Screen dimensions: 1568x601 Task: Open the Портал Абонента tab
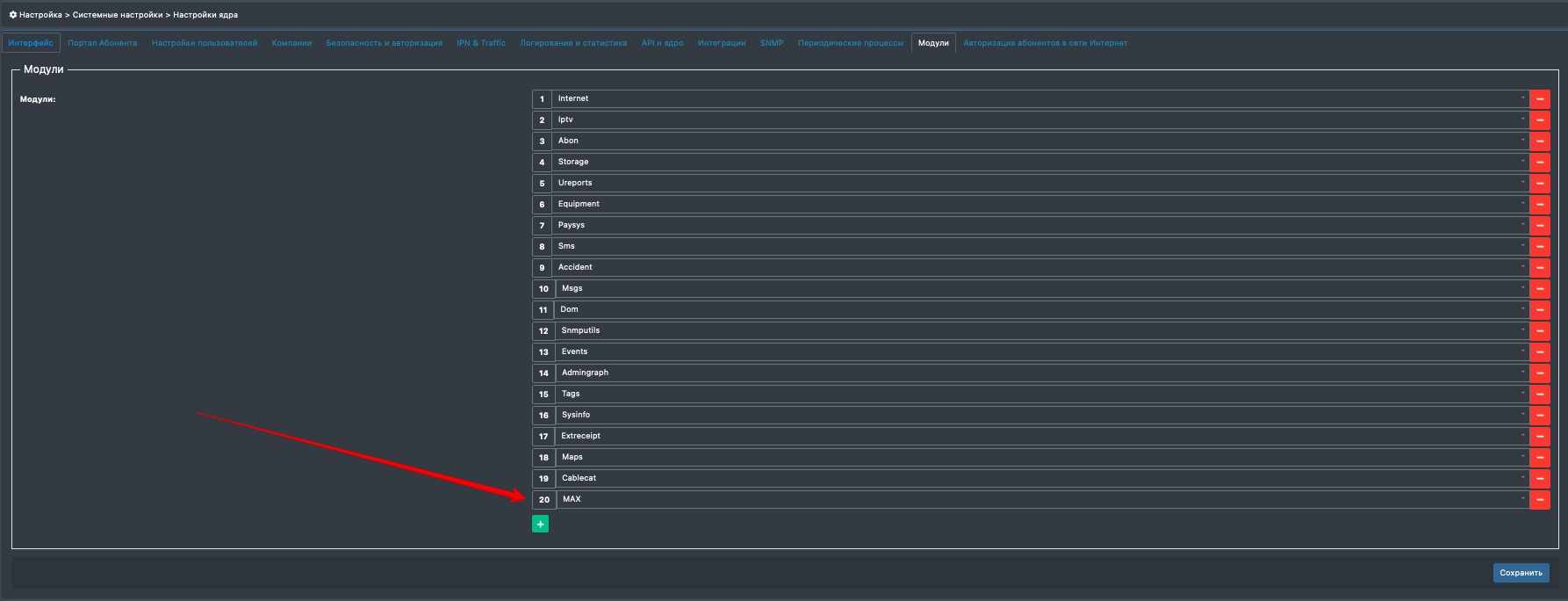point(102,43)
